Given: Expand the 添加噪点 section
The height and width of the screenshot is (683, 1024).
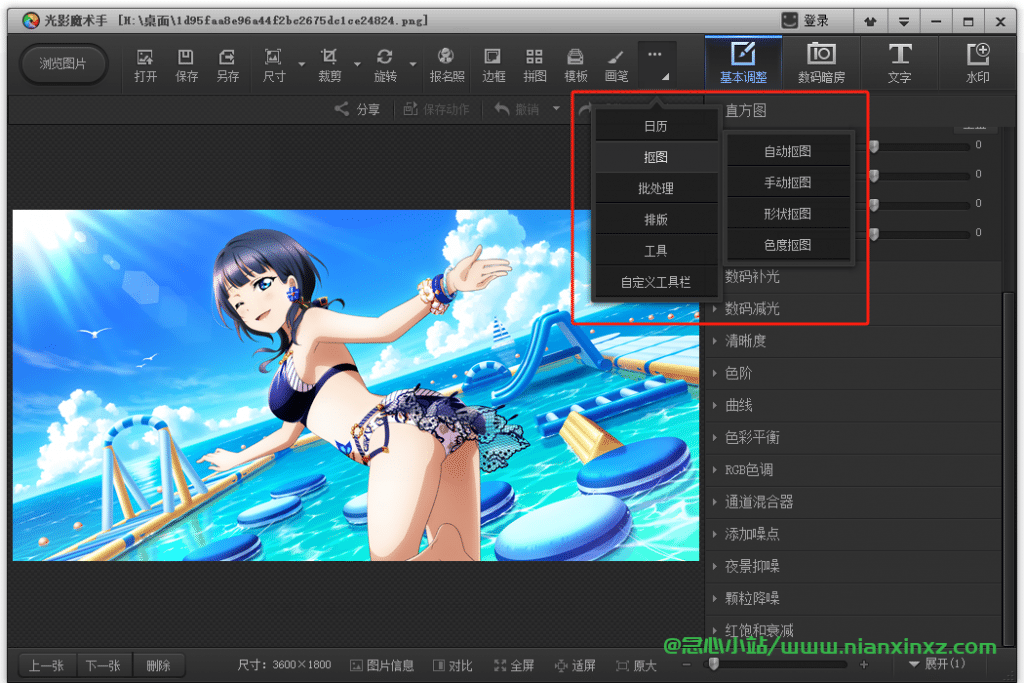Looking at the screenshot, I should (854, 534).
